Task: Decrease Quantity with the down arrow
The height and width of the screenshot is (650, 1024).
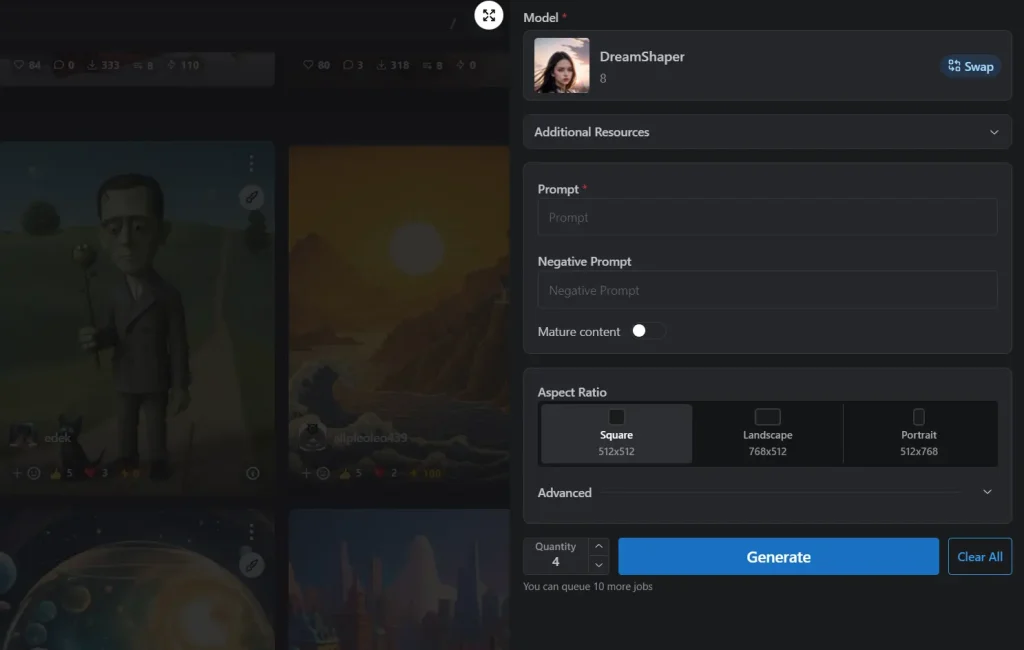Action: [x=598, y=565]
